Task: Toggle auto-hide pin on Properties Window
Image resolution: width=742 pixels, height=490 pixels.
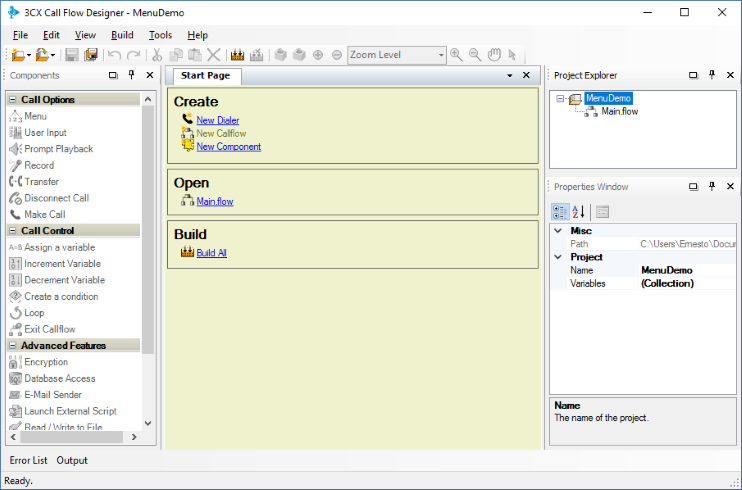Action: point(712,186)
